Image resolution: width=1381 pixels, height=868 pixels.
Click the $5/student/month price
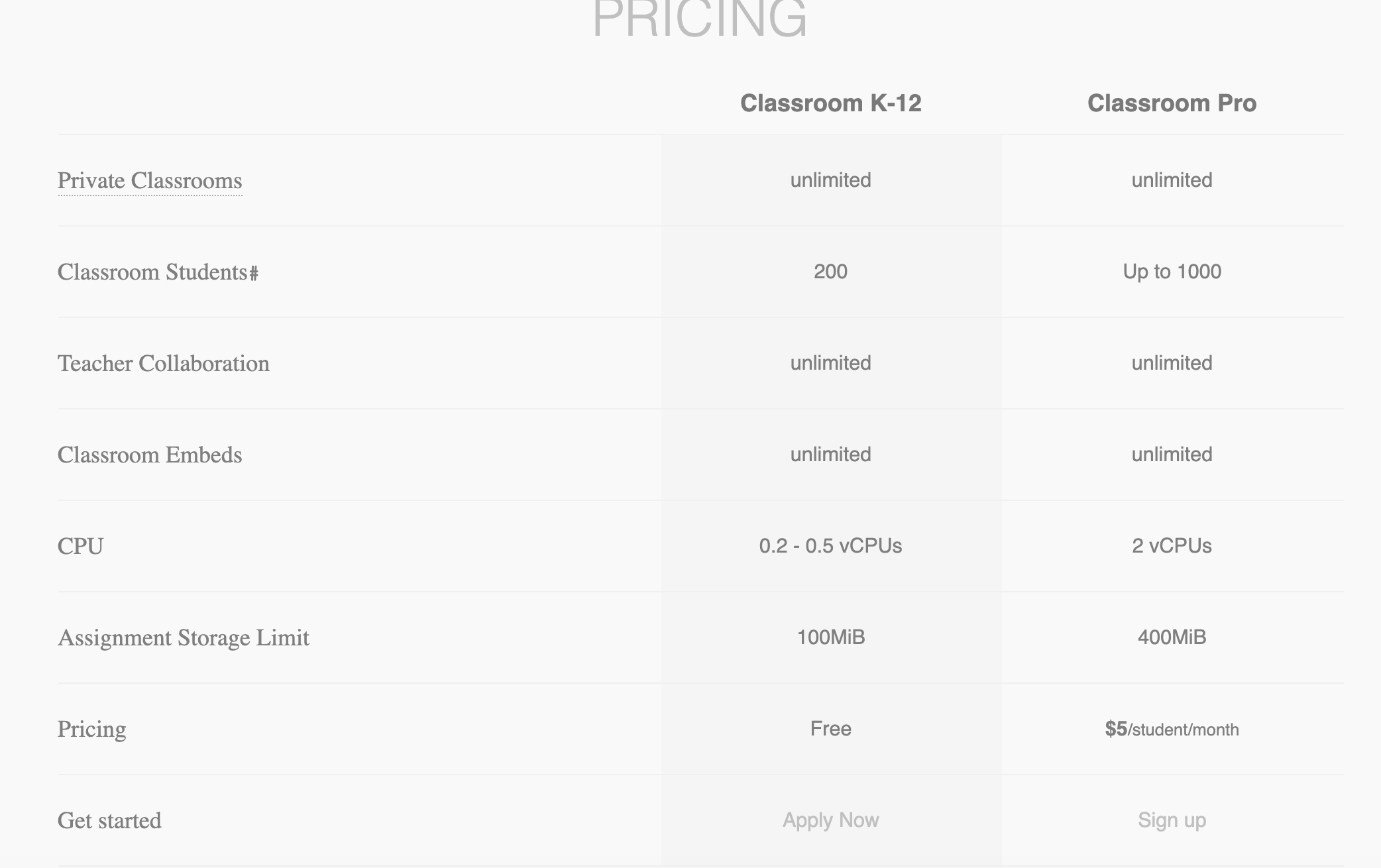tap(1172, 729)
